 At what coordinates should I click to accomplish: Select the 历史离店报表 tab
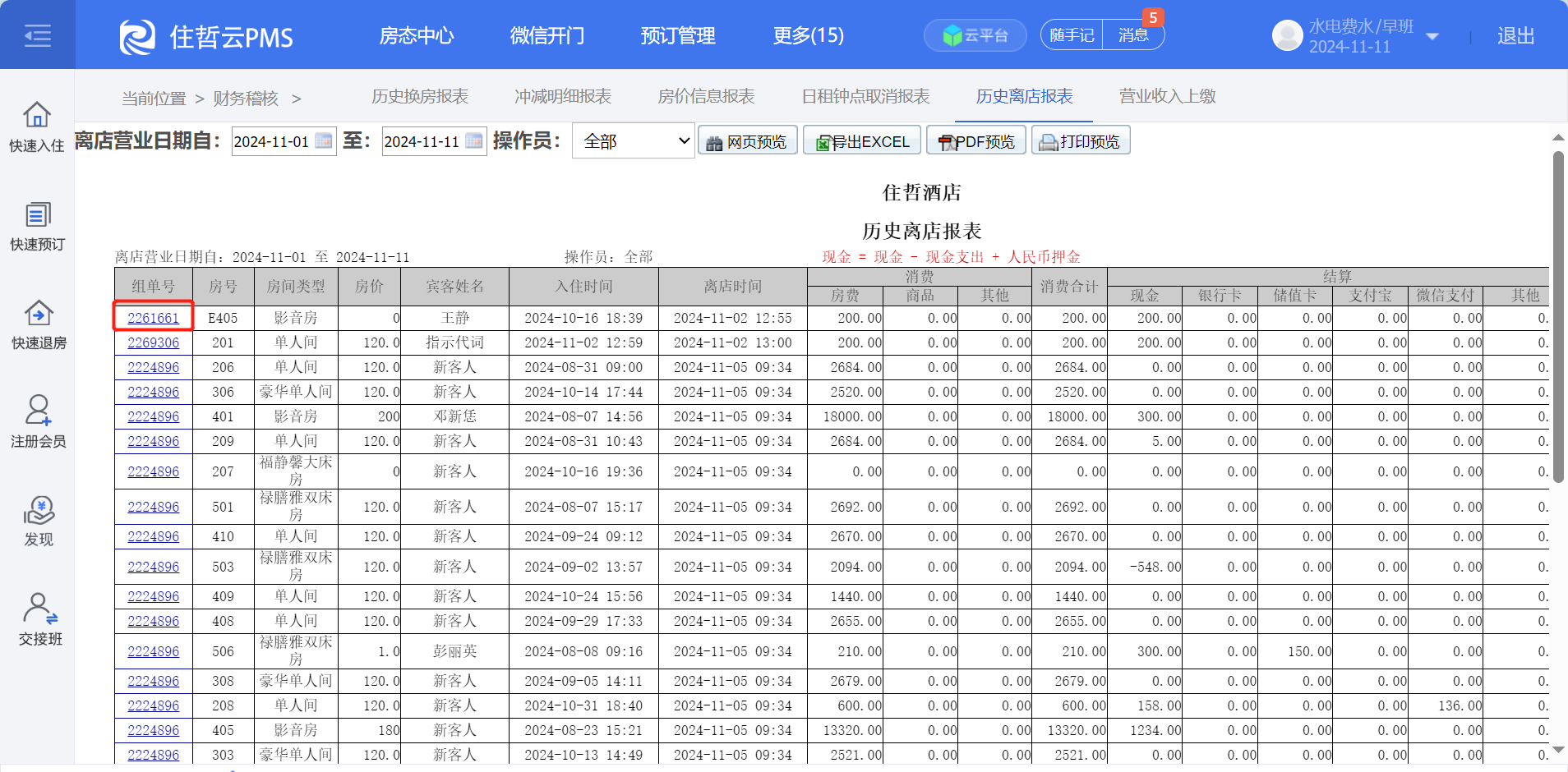tap(1024, 96)
